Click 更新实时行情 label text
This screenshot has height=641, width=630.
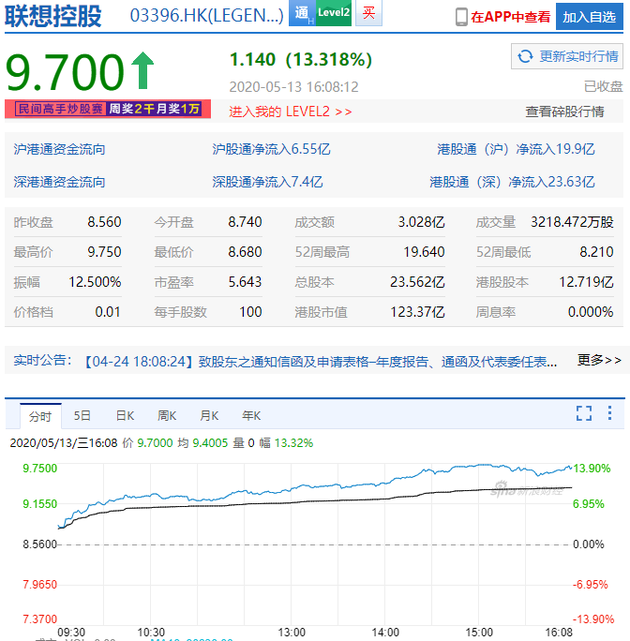point(578,56)
